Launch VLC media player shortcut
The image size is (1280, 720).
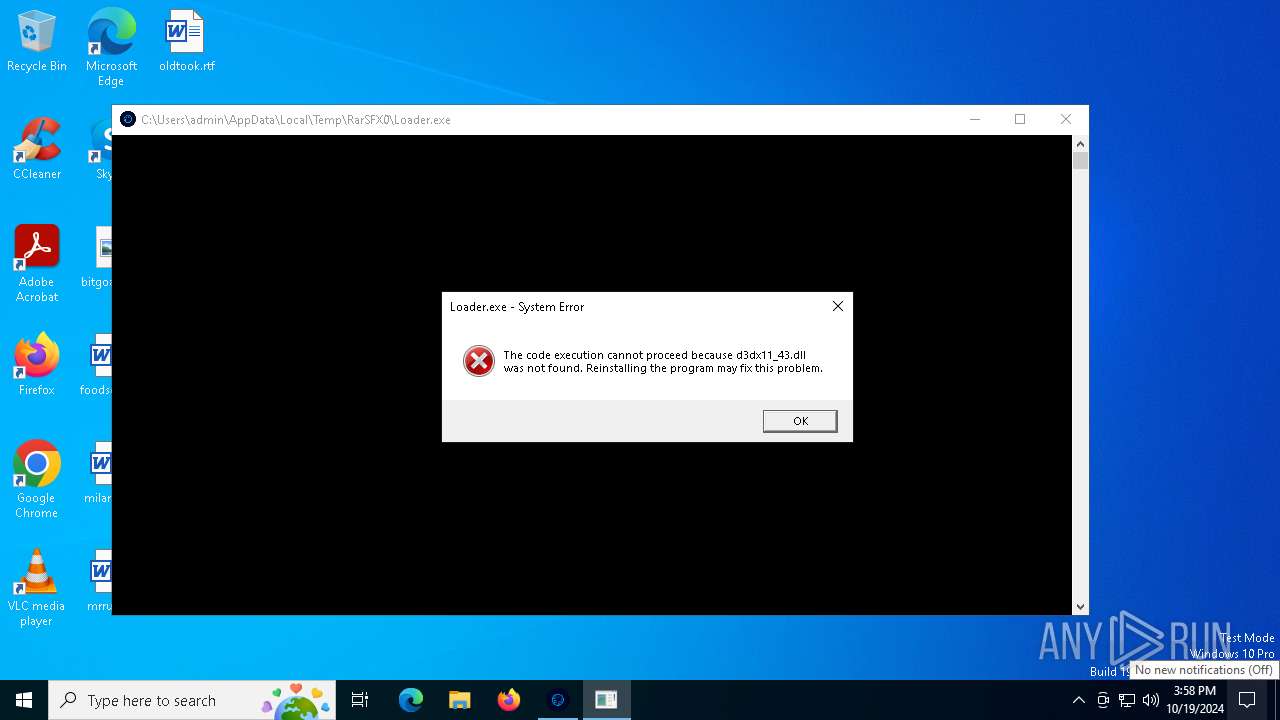click(x=37, y=588)
